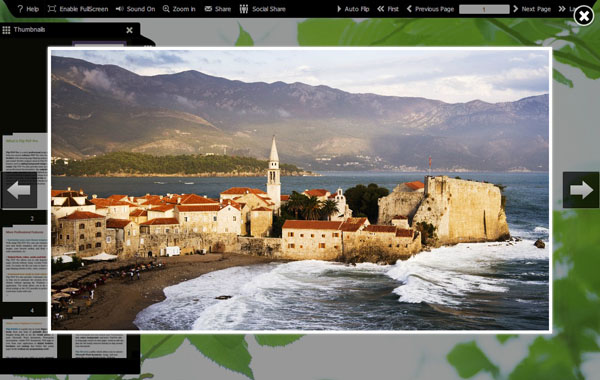Go to Next Page chevron
600x380 pixels.
point(515,9)
